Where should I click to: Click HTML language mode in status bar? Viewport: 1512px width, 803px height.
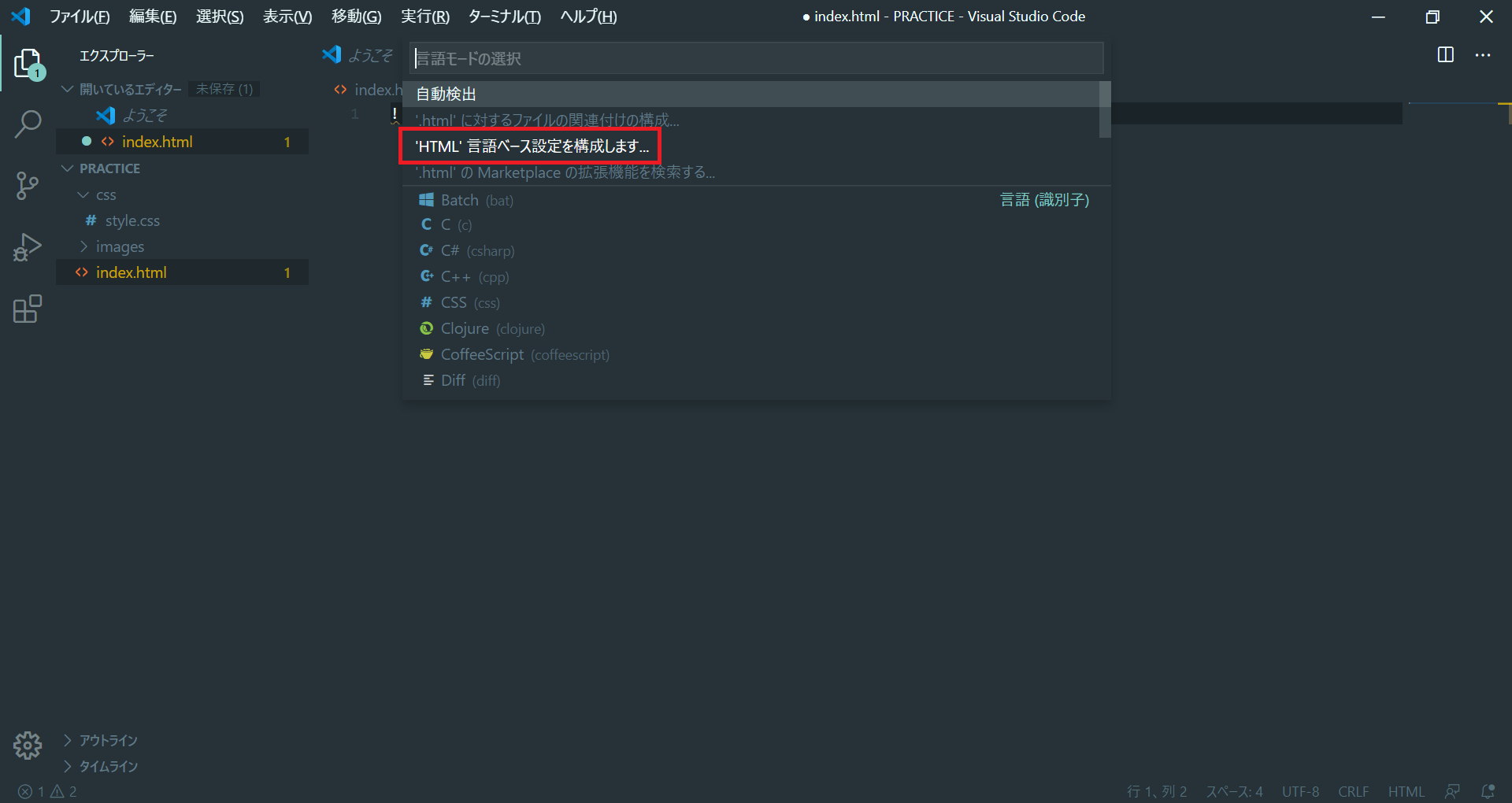coord(1406,791)
